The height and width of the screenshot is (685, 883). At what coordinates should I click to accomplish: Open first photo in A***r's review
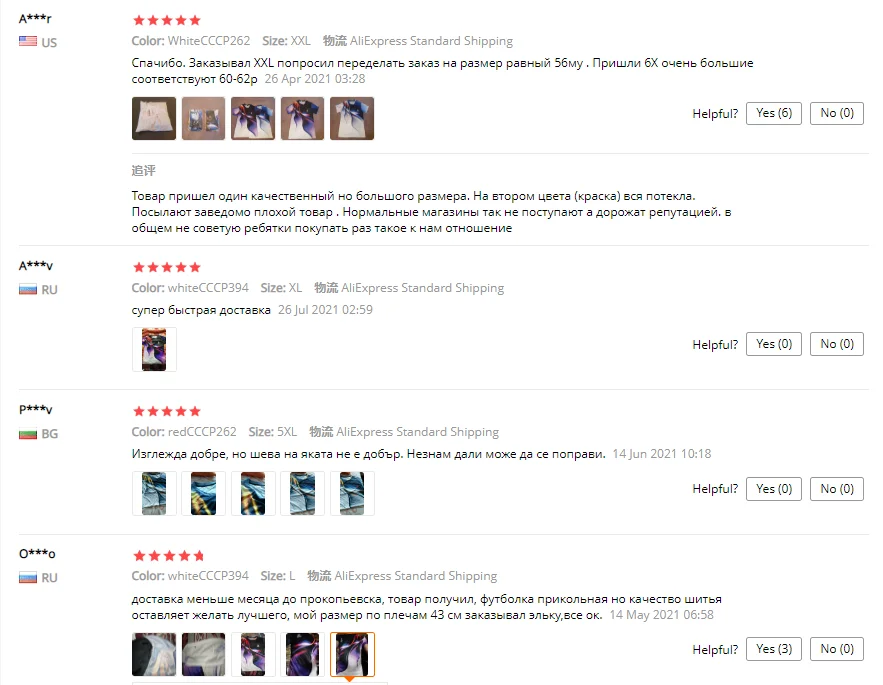(154, 118)
